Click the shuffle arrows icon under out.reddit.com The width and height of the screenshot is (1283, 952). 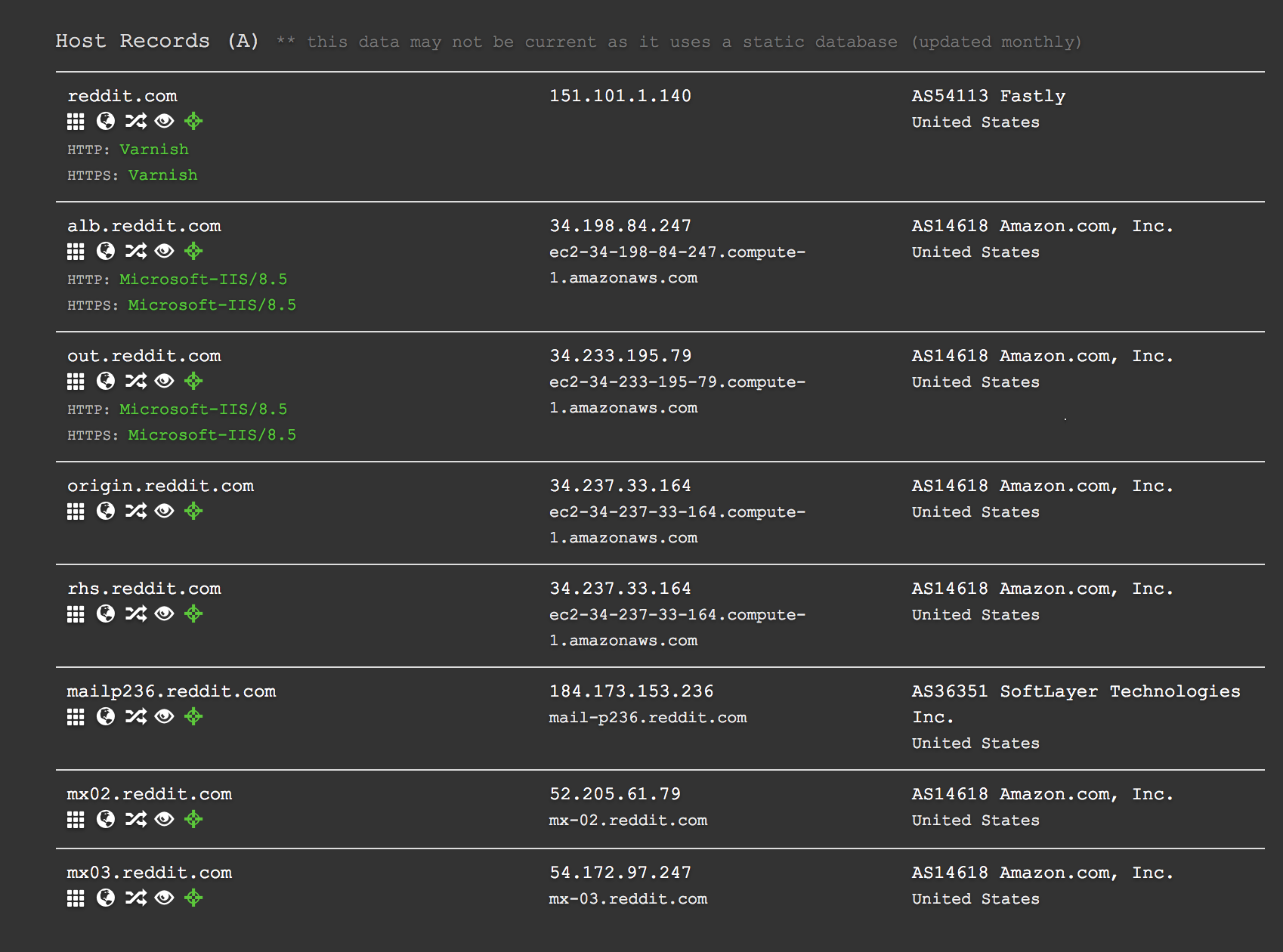coord(136,381)
